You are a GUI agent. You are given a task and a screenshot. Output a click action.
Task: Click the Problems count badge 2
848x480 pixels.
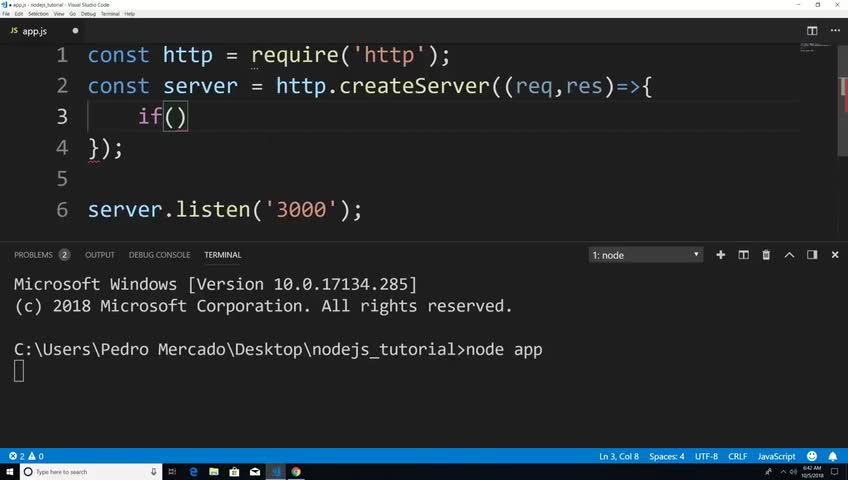pos(64,255)
